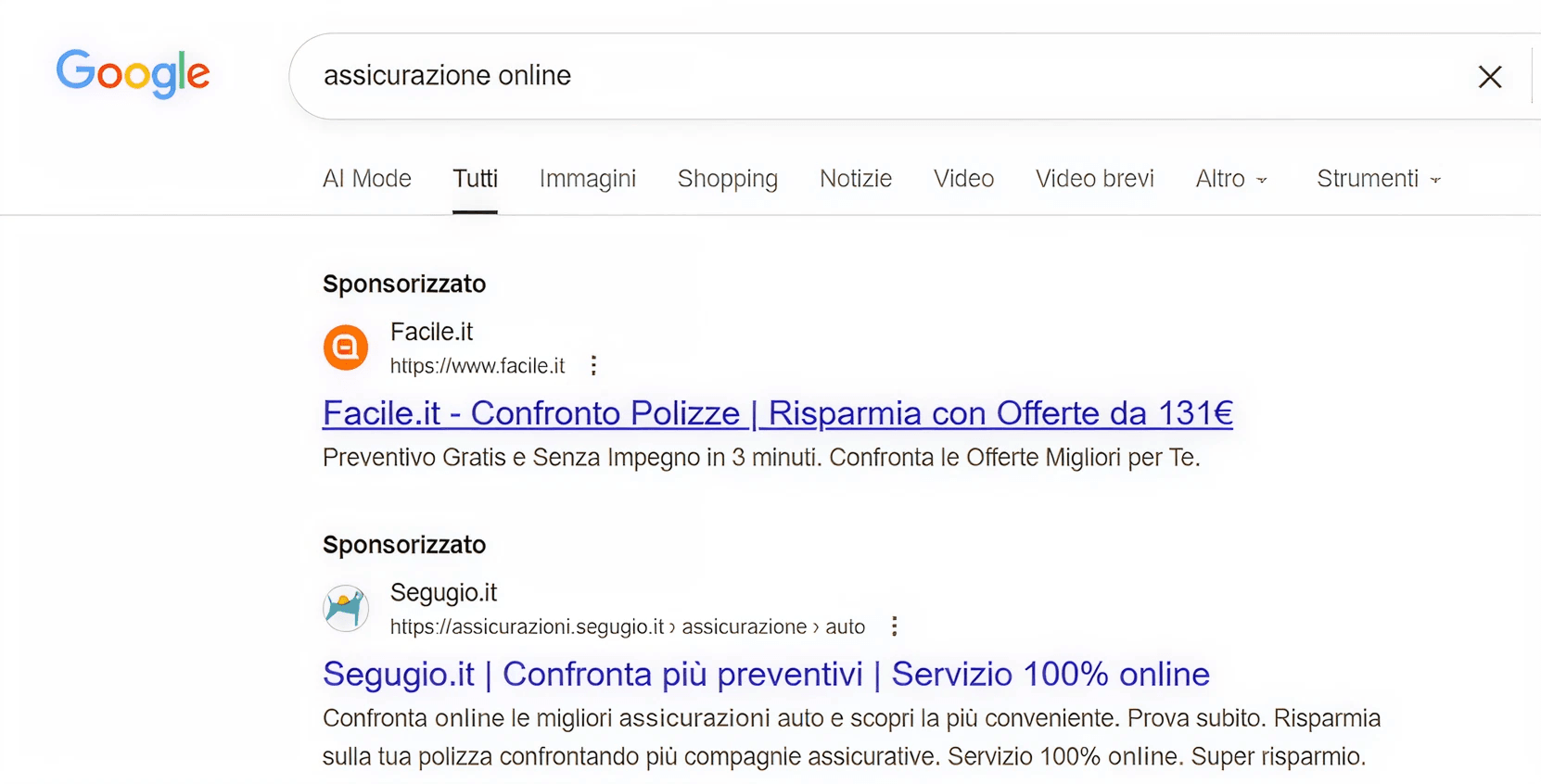Viewport: 1541px width, 784px height.
Task: Expand the Altro dropdown
Action: (1230, 179)
